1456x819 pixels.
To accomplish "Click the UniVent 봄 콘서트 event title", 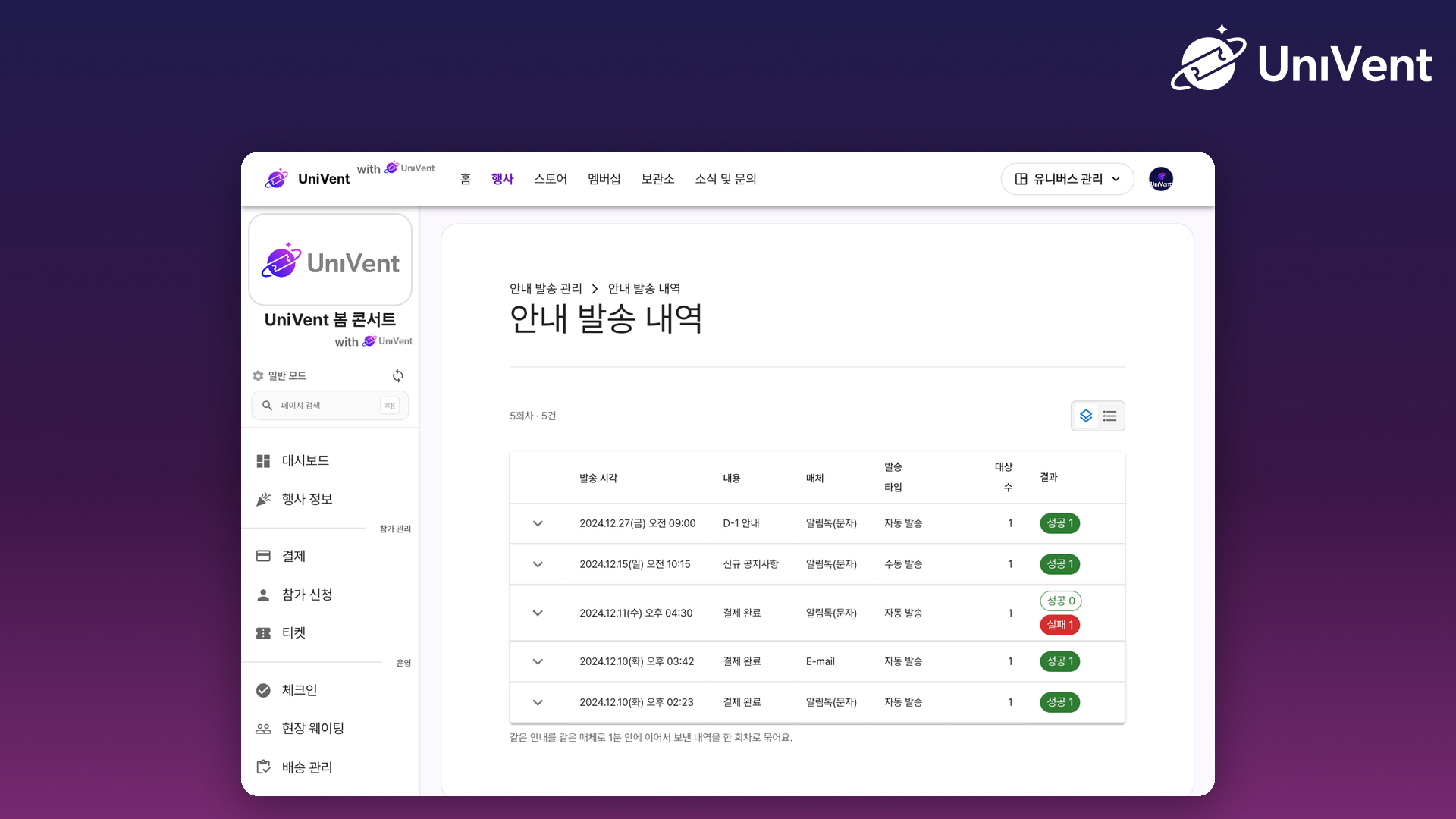I will (x=330, y=320).
